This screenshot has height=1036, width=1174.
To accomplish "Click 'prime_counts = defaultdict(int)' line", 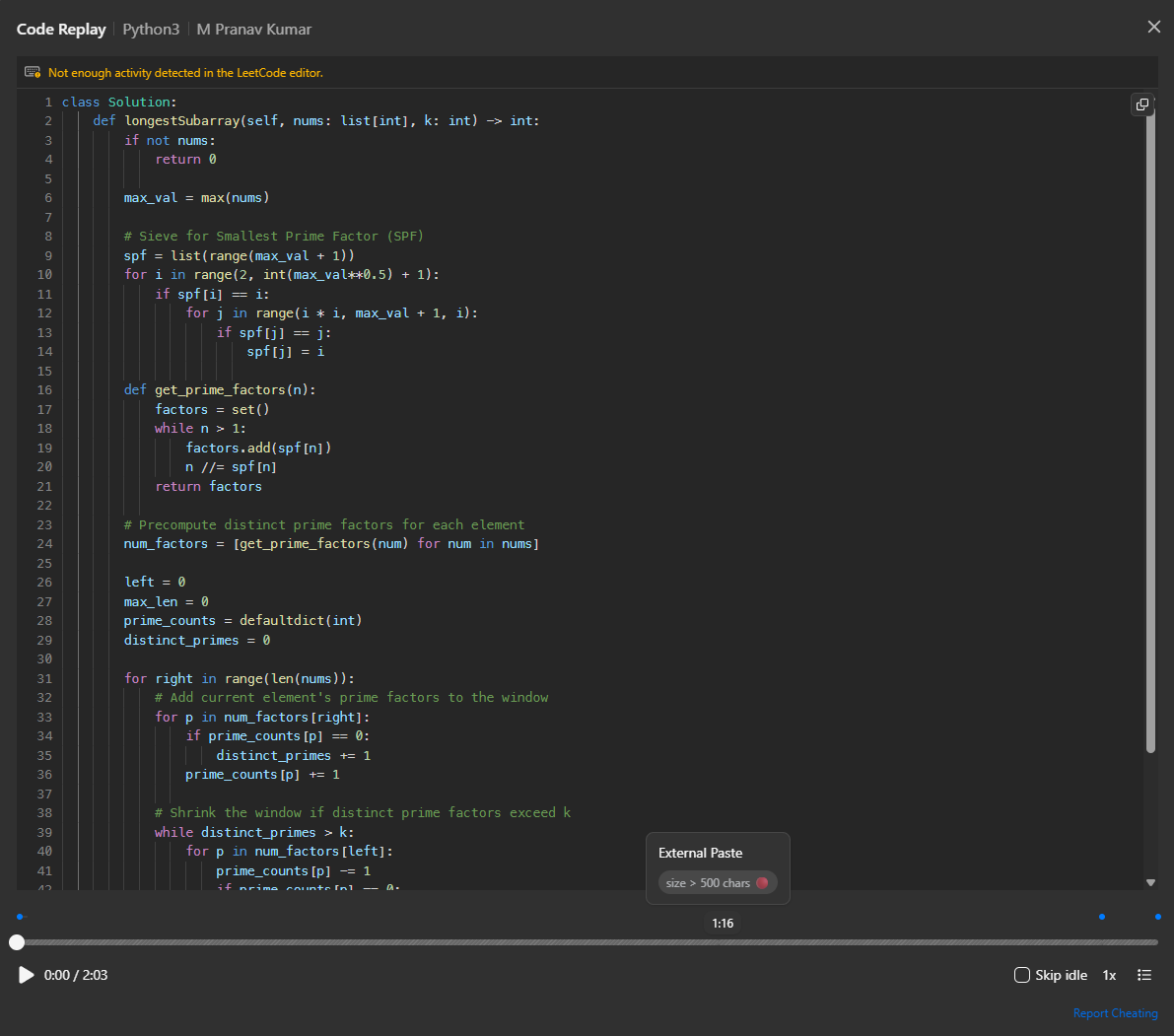I will tap(242, 621).
